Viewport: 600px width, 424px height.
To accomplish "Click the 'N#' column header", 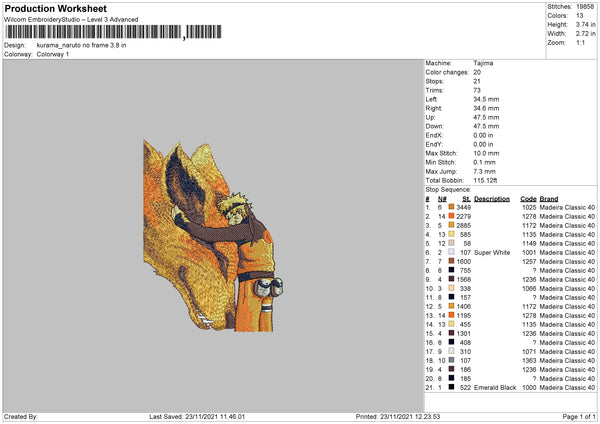I will tap(442, 199).
